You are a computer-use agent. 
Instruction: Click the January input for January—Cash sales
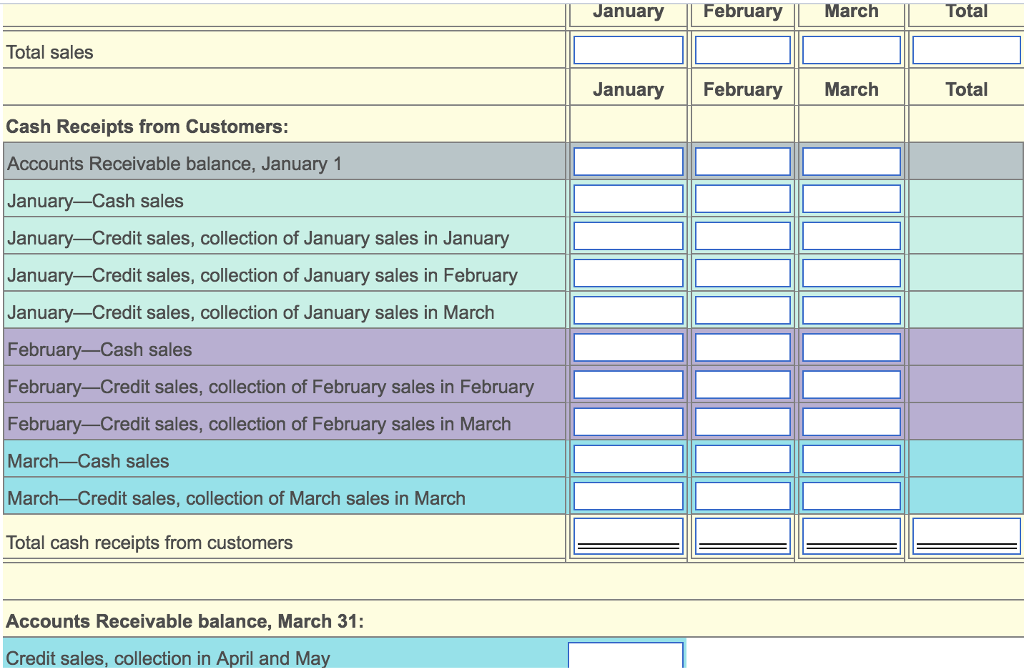pos(627,198)
